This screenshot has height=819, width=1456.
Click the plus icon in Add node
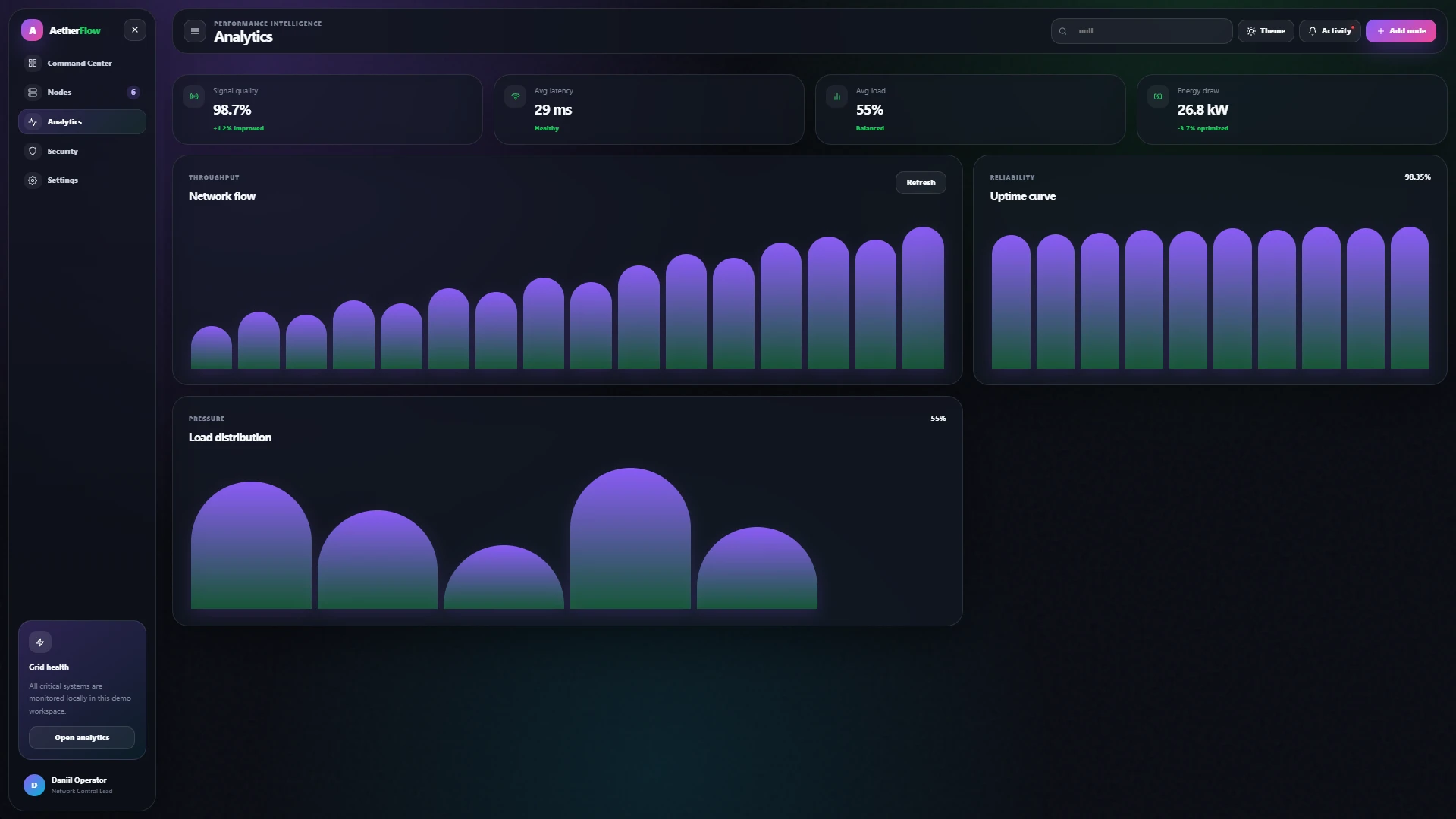(1381, 31)
